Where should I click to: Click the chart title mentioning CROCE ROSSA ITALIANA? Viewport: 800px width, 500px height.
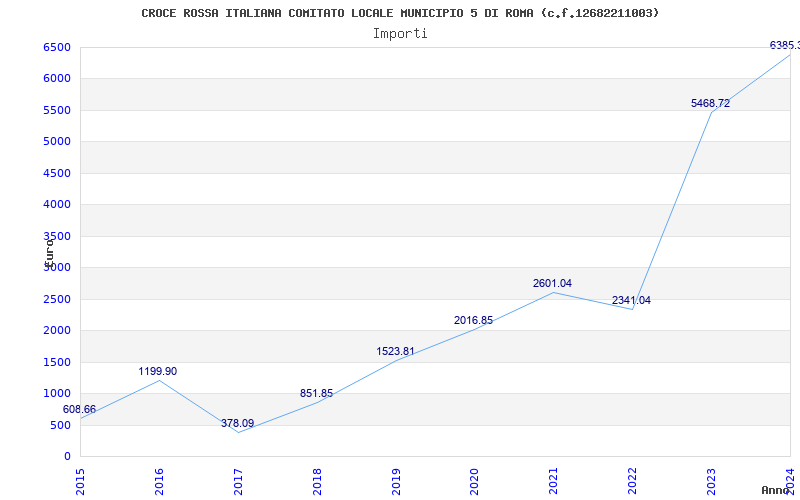[400, 13]
